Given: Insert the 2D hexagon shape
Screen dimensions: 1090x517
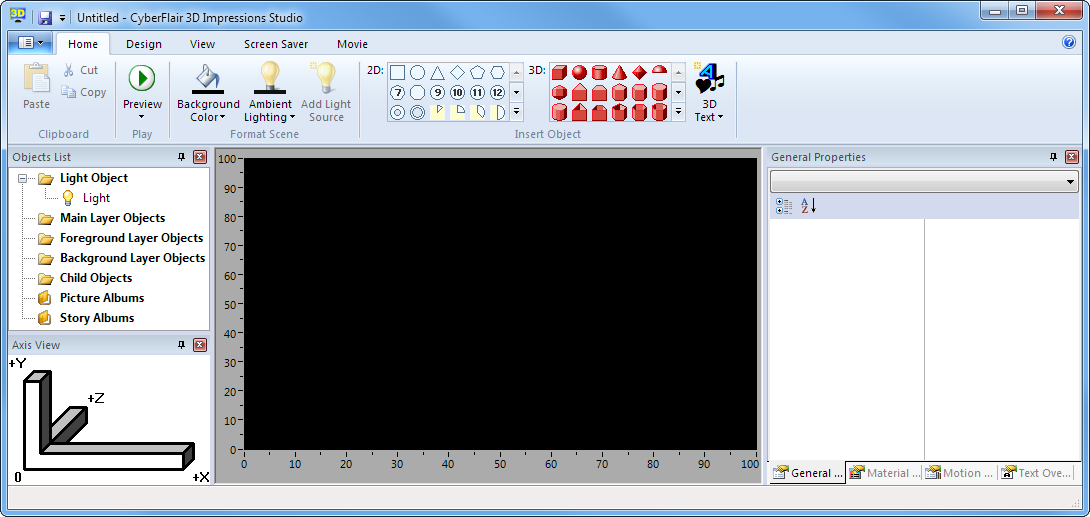Looking at the screenshot, I should [497, 72].
